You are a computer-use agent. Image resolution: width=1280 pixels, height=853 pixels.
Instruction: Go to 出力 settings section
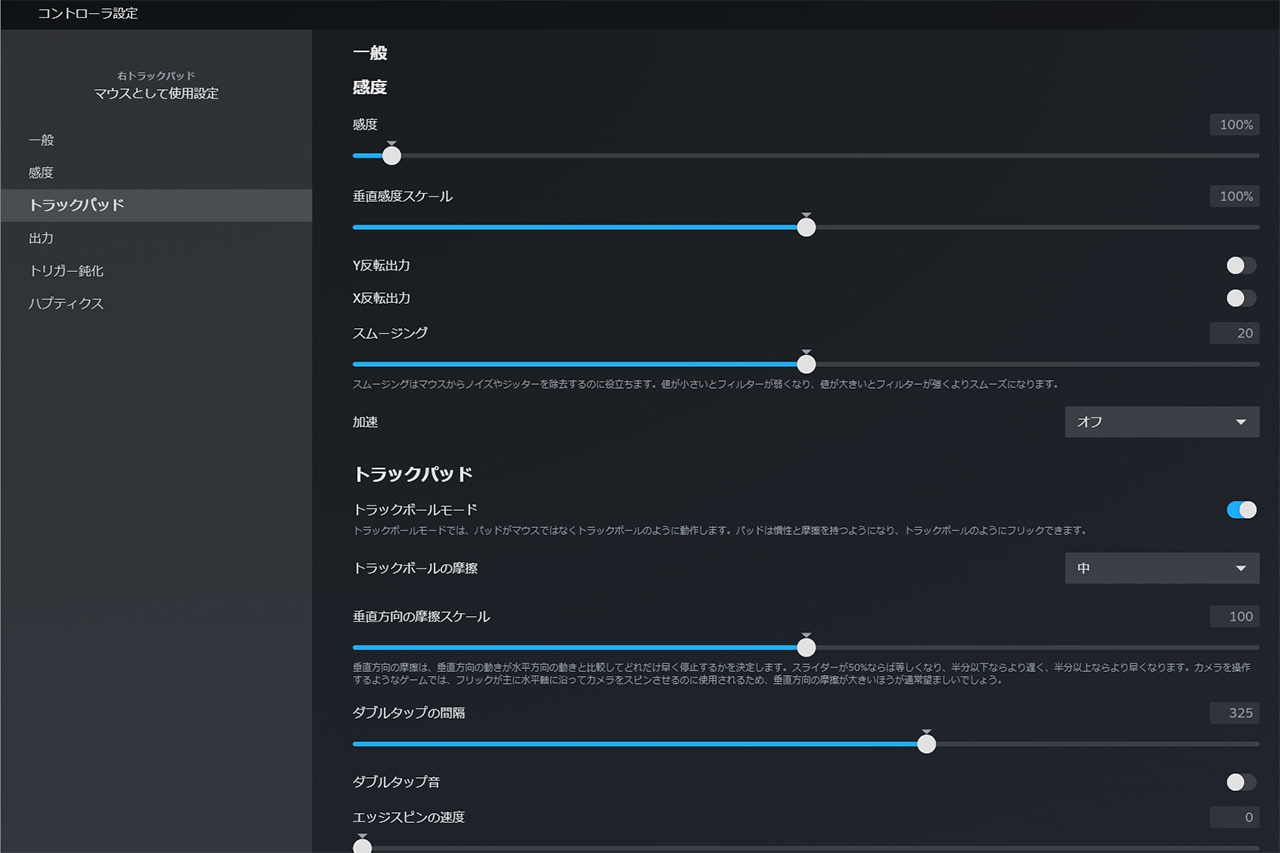click(42, 238)
